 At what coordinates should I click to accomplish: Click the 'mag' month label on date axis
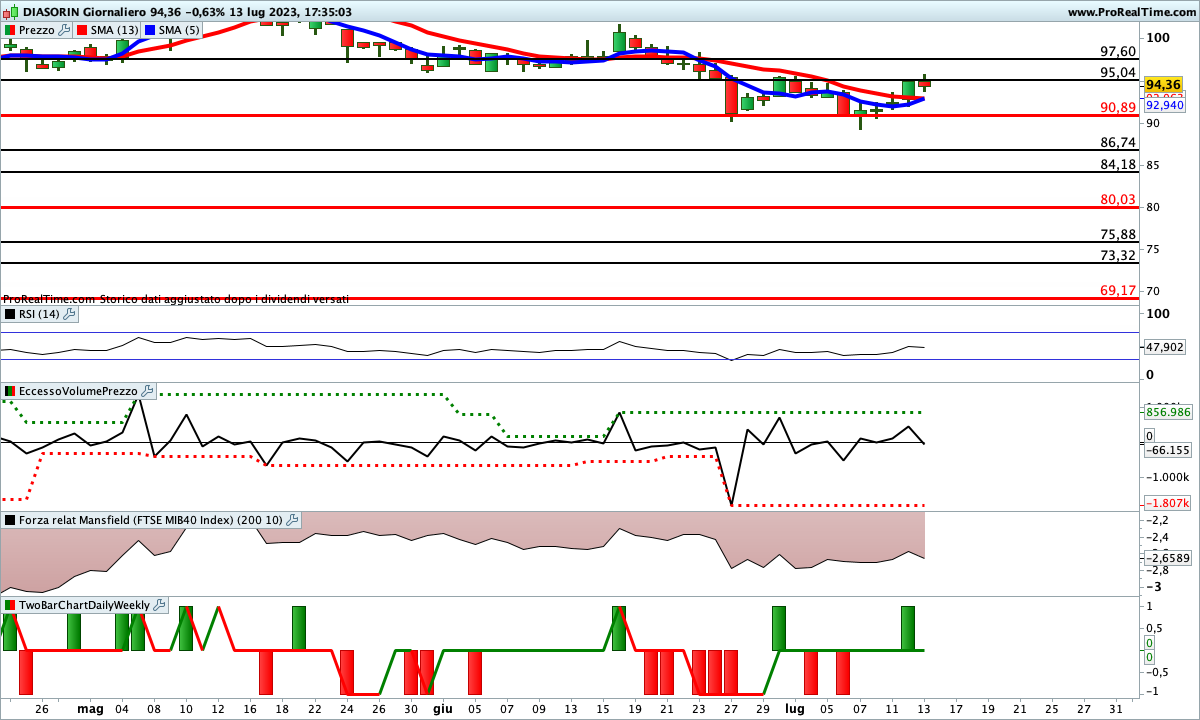tap(90, 709)
